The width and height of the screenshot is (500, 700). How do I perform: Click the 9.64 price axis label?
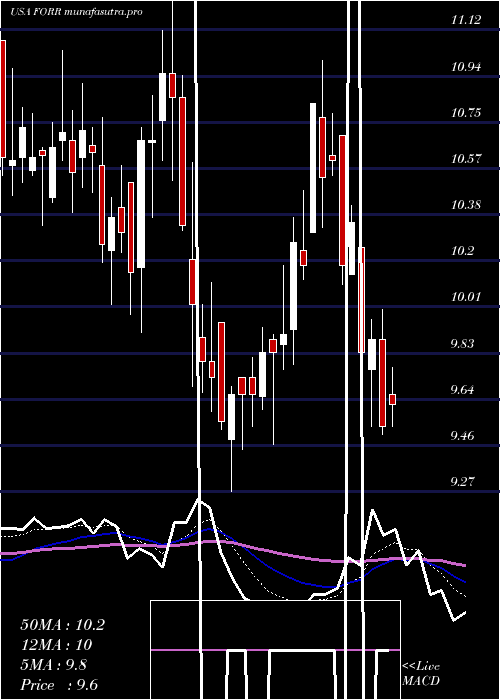point(462,390)
